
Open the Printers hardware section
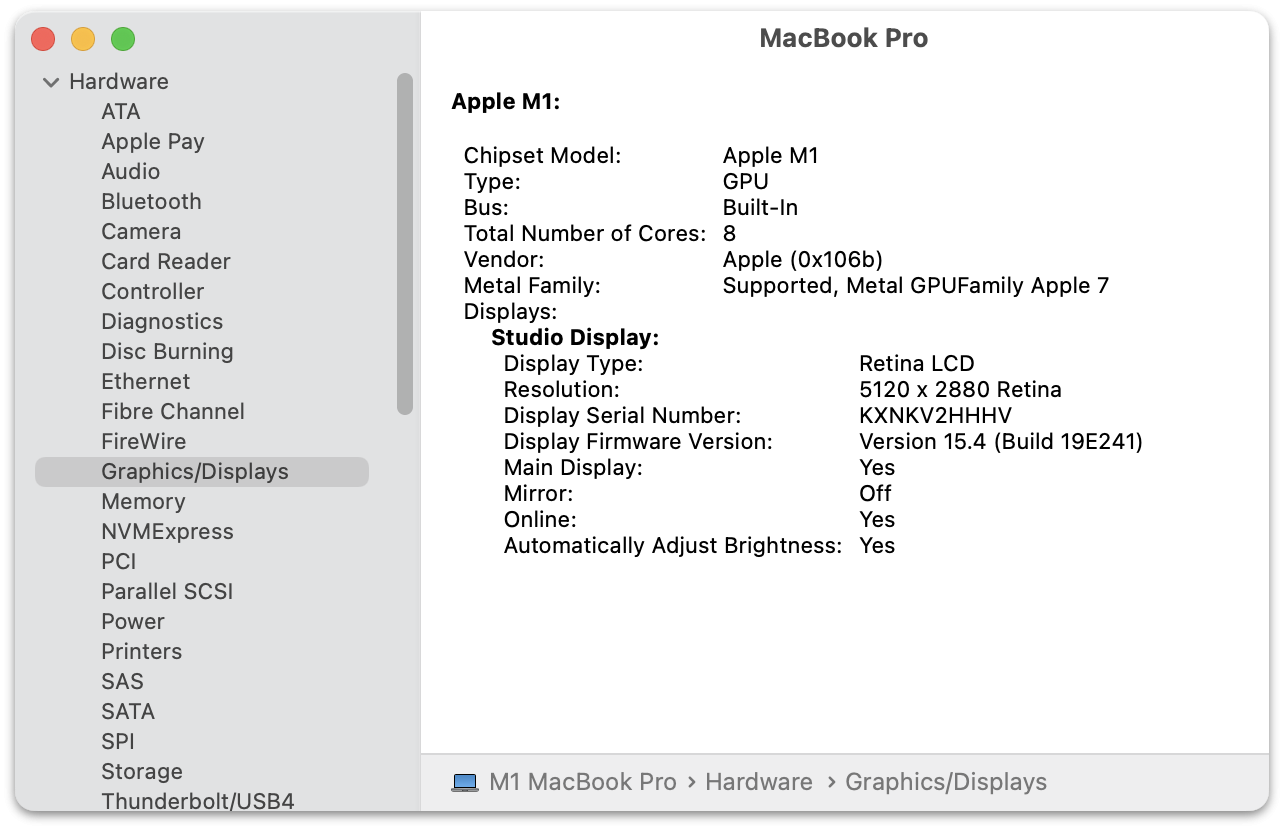[141, 651]
